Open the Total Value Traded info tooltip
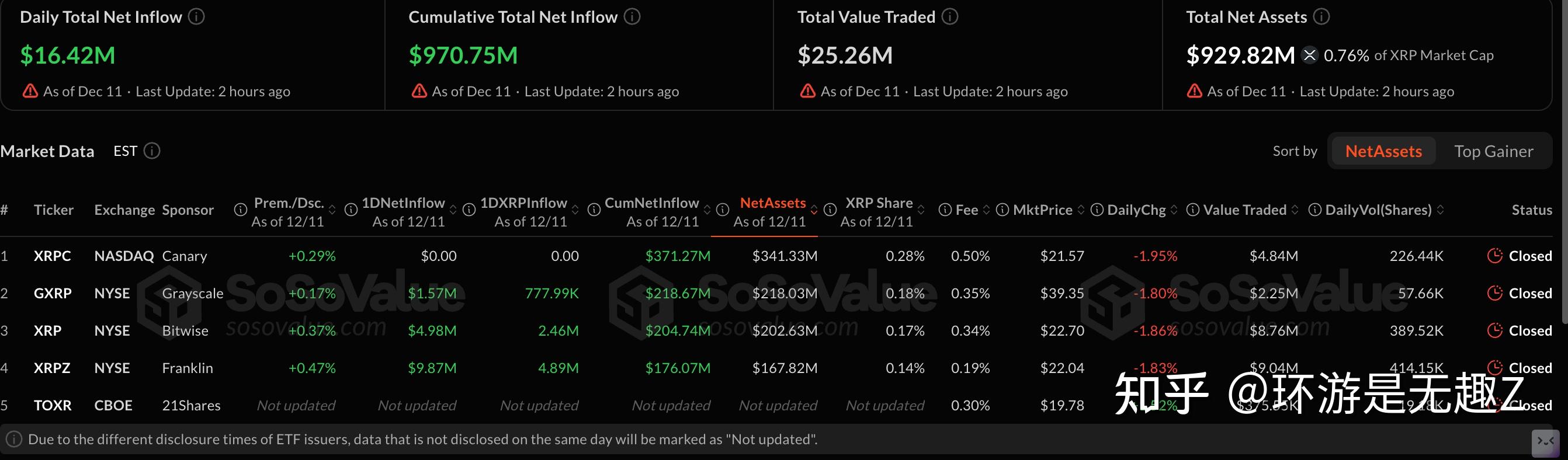1568x460 pixels. point(949,17)
